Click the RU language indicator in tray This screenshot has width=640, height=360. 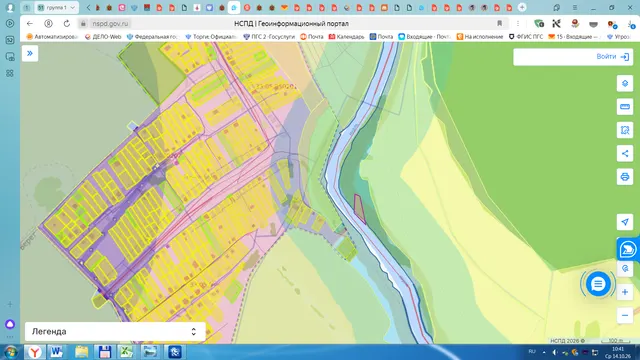(x=532, y=351)
